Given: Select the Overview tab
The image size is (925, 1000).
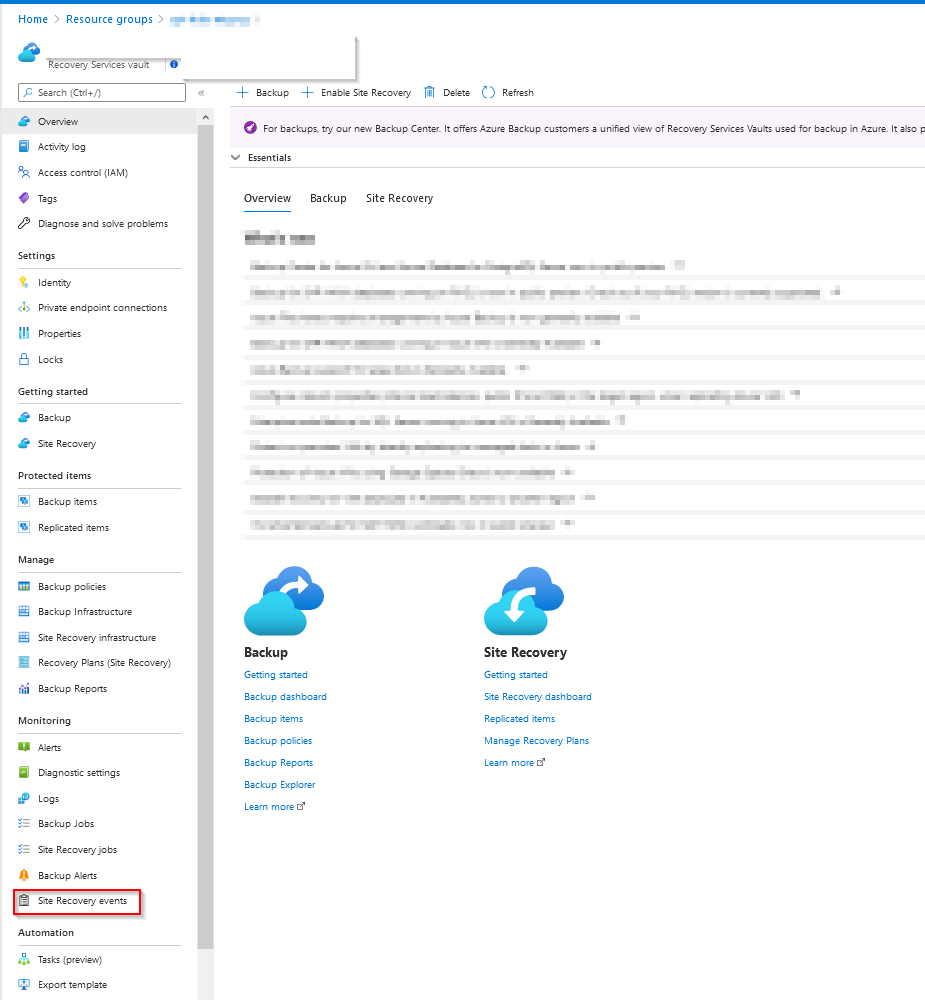Looking at the screenshot, I should tap(267, 198).
